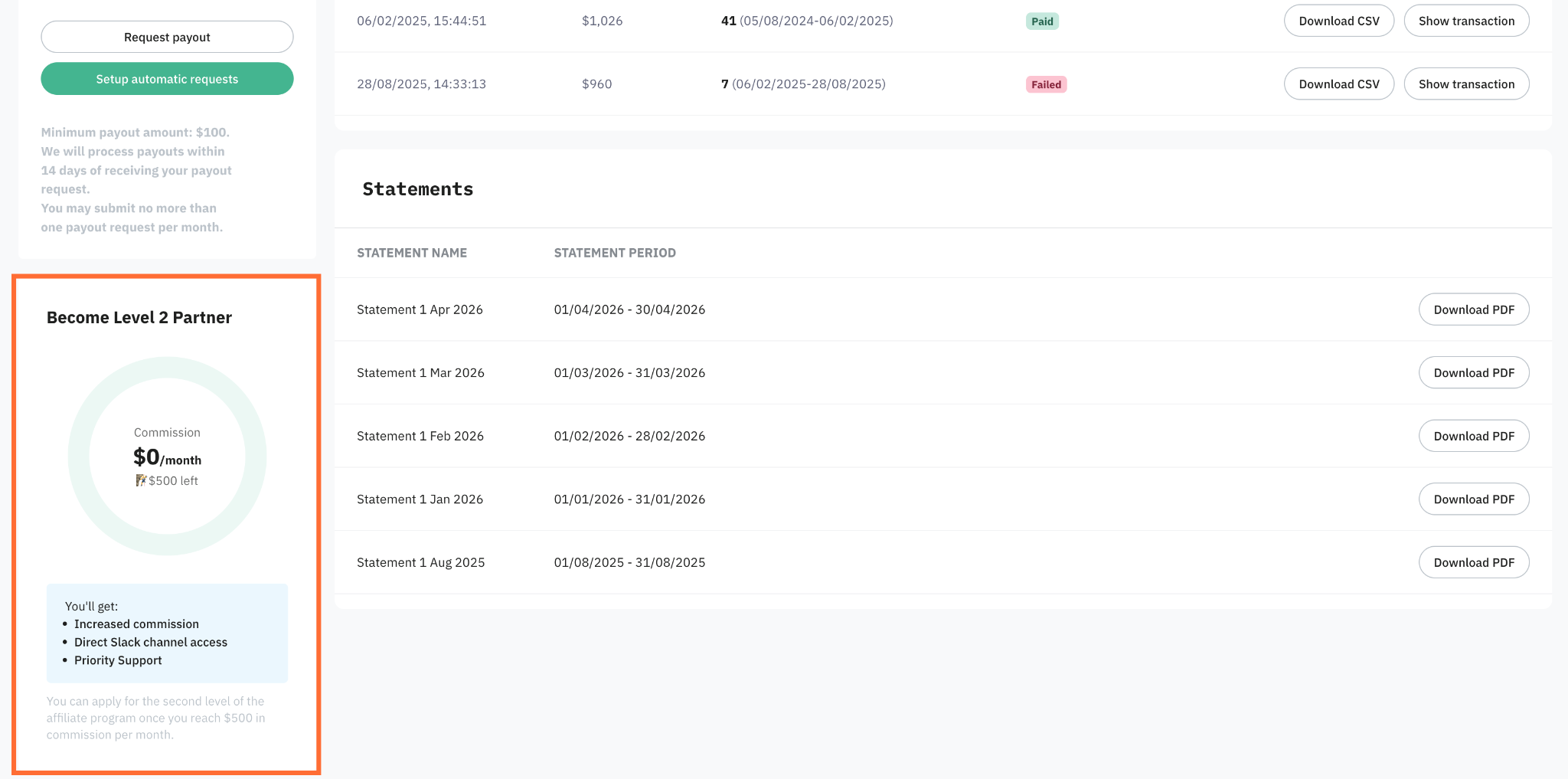Download PDF for Statement 1 Jan 2026
Image resolution: width=1568 pixels, height=779 pixels.
click(1474, 499)
